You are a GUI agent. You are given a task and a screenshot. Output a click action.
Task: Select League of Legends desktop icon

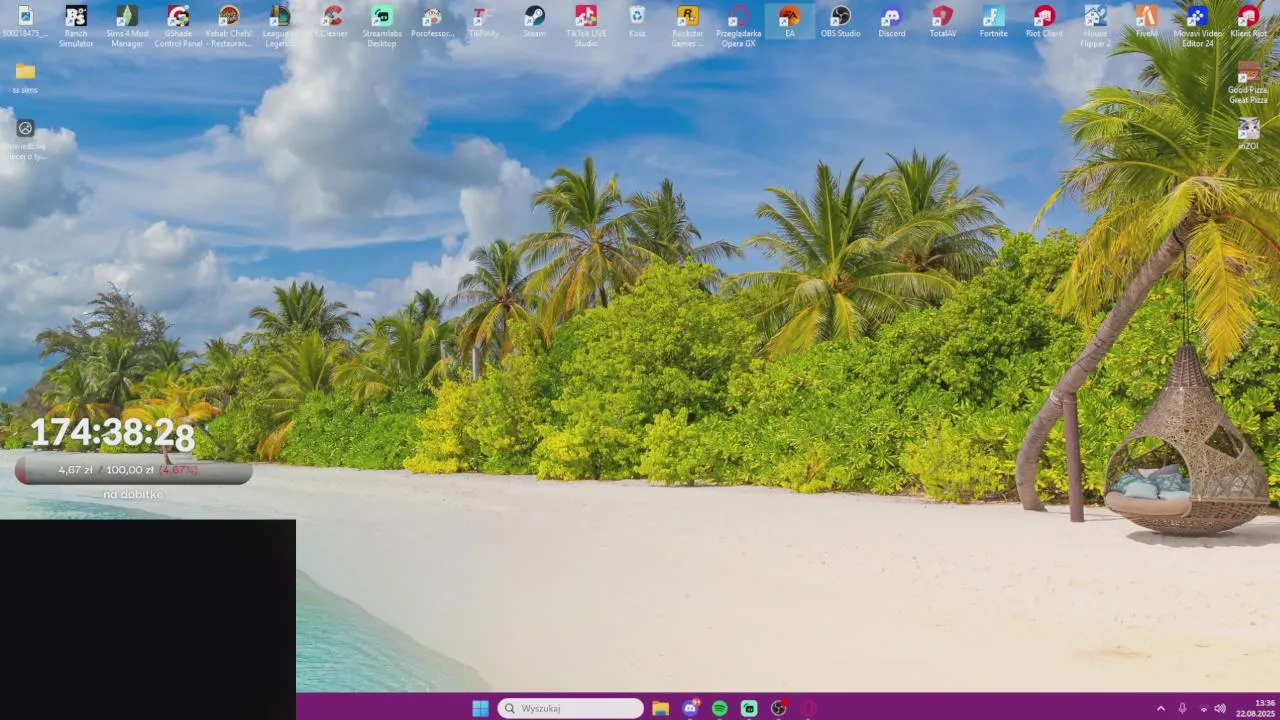pyautogui.click(x=280, y=26)
